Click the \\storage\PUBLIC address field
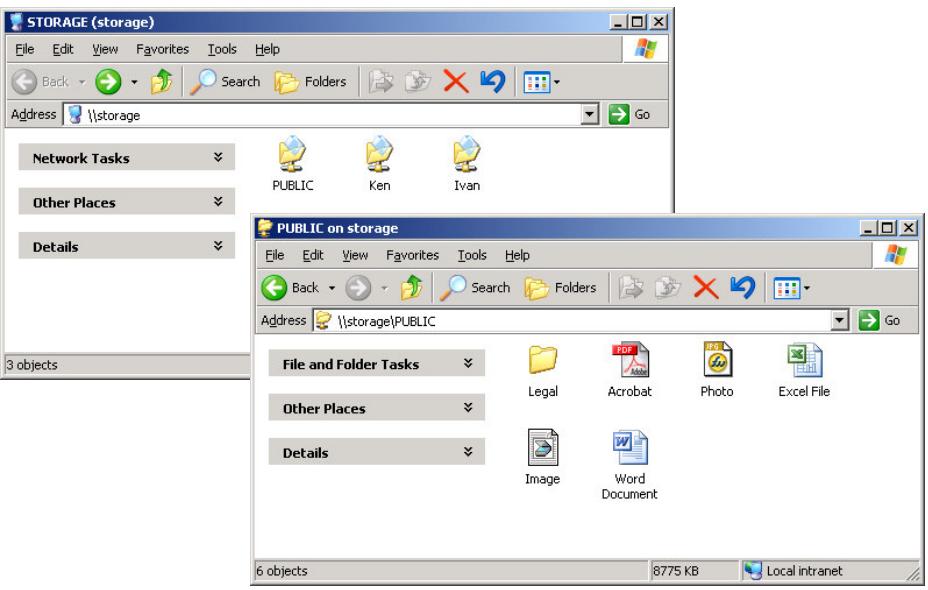Screen dimensions: 928x590 pyautogui.click(x=580, y=321)
